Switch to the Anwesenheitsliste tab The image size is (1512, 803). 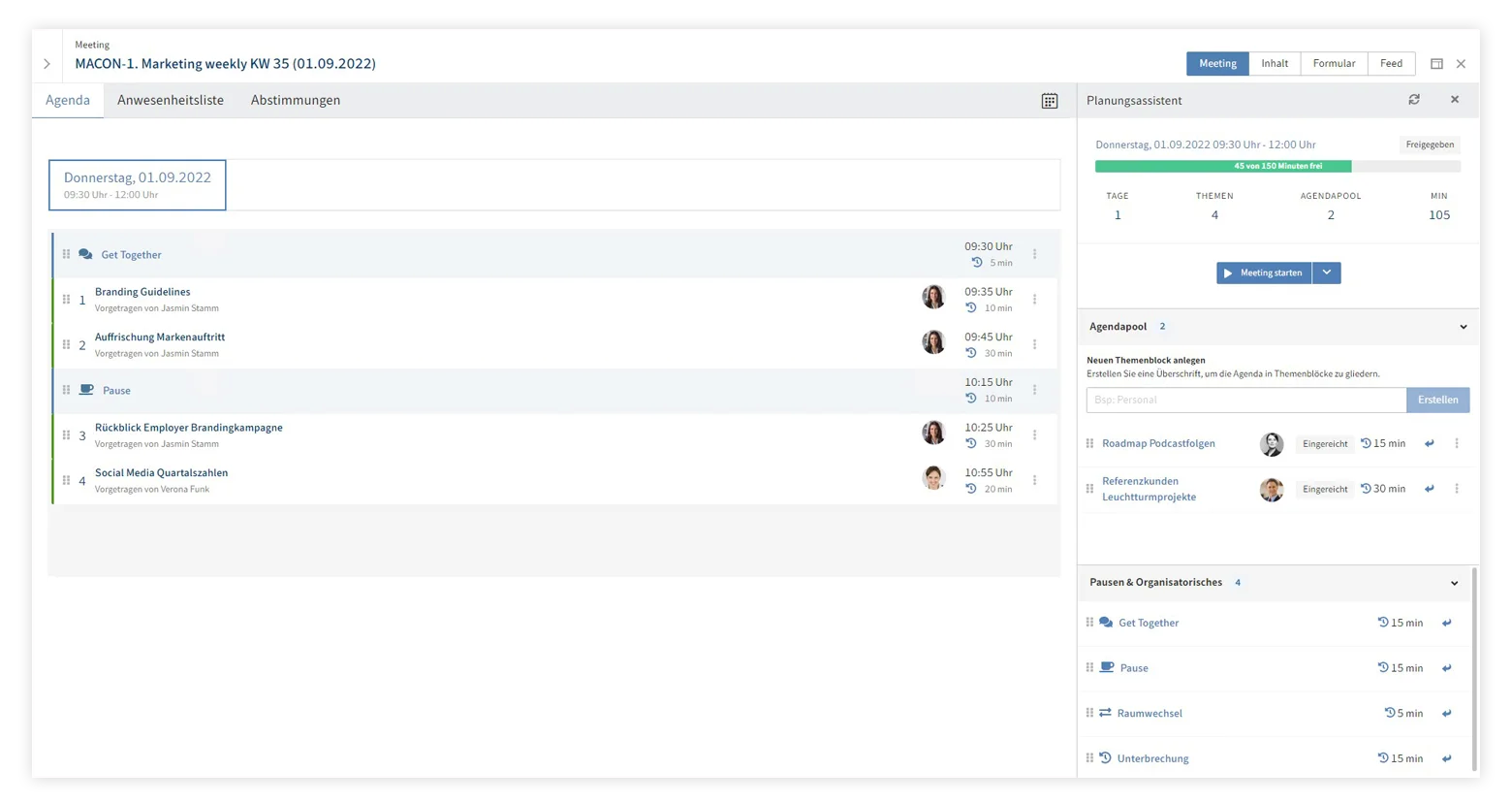click(x=171, y=101)
